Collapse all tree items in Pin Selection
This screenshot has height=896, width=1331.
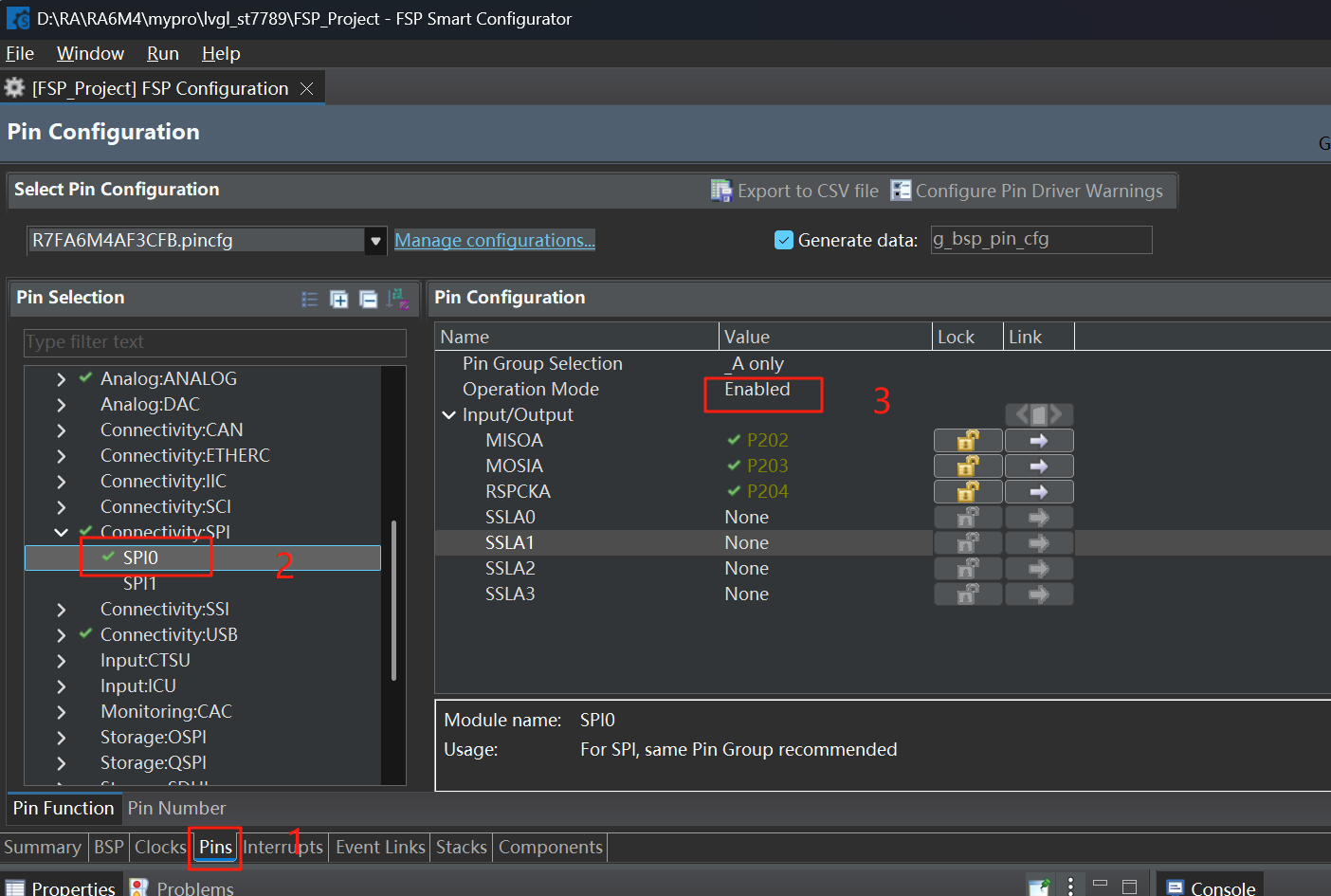369,300
